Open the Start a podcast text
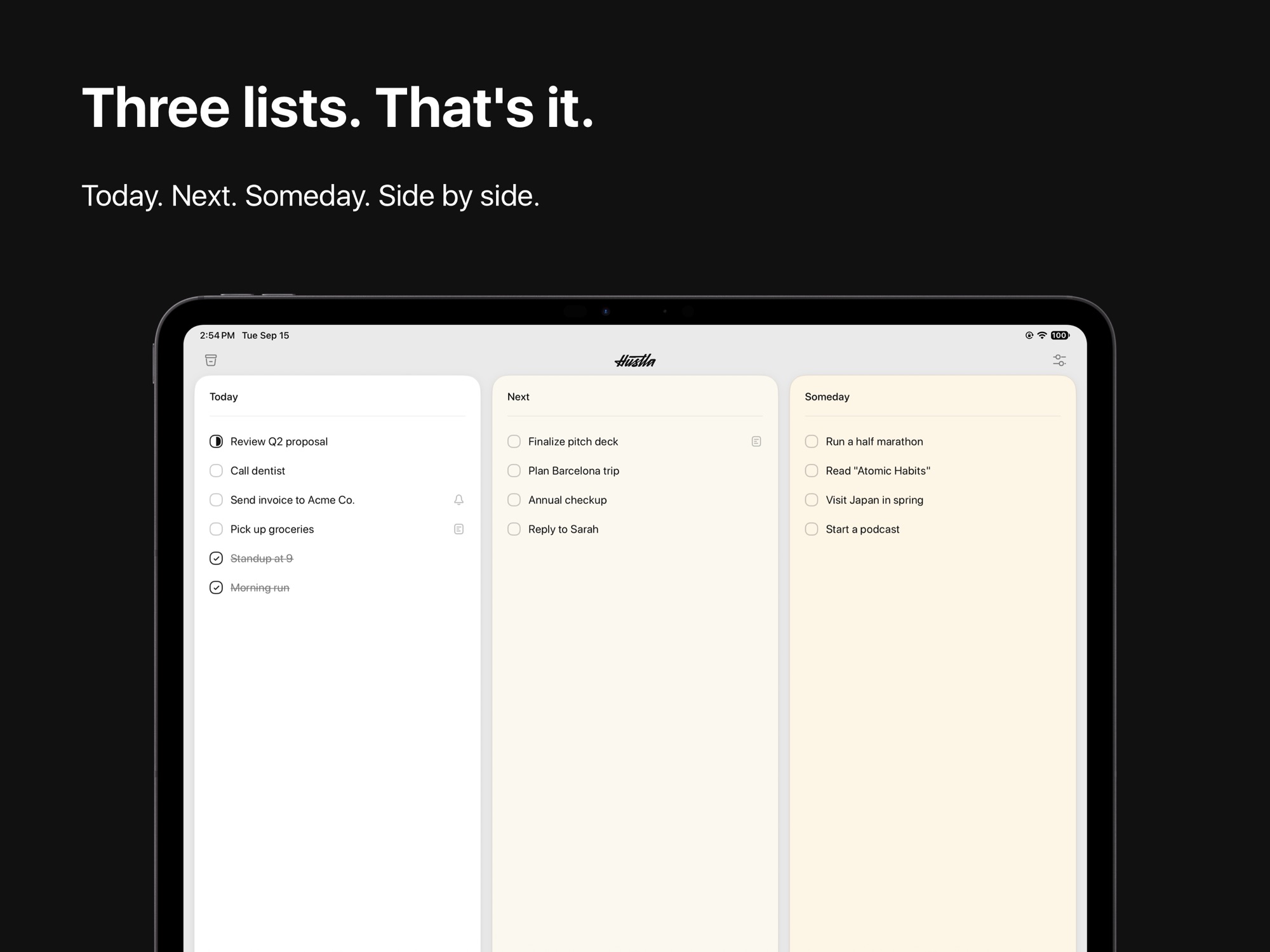This screenshot has width=1270, height=952. pyautogui.click(x=862, y=529)
